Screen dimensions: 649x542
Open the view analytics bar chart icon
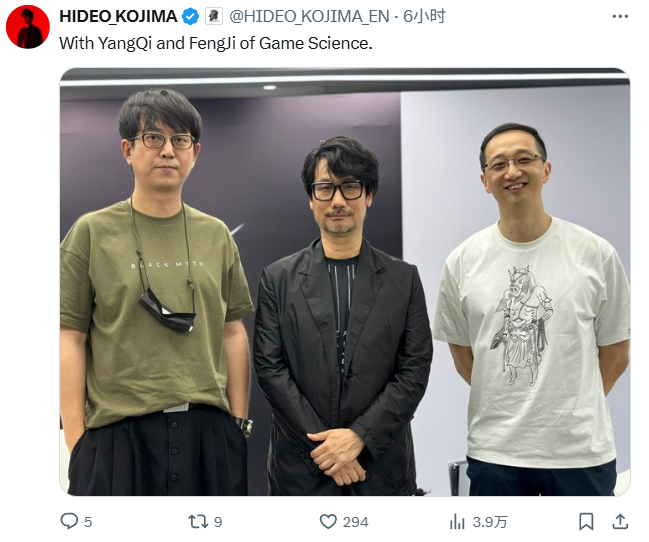point(457,521)
